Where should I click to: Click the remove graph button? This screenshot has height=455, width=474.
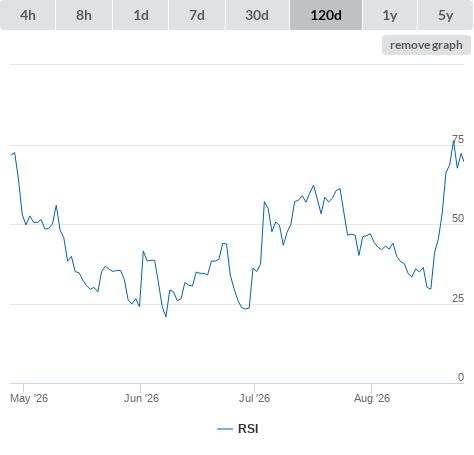point(426,45)
